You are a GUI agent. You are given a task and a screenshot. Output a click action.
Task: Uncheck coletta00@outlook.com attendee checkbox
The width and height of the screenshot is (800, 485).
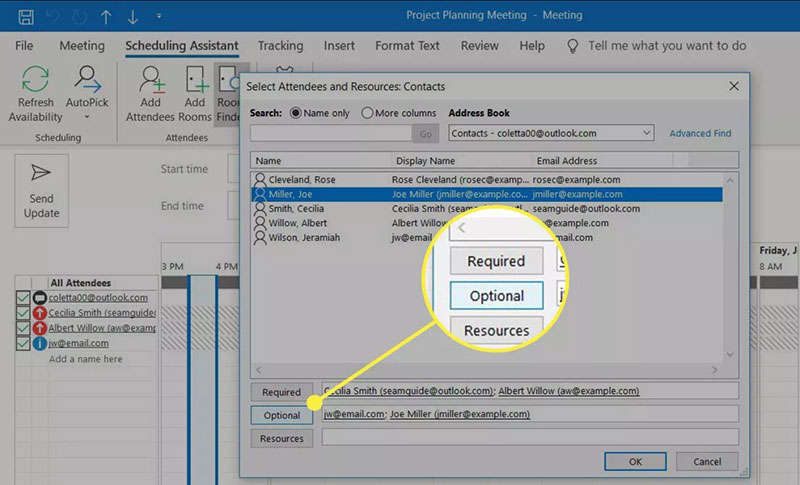pyautogui.click(x=22, y=298)
